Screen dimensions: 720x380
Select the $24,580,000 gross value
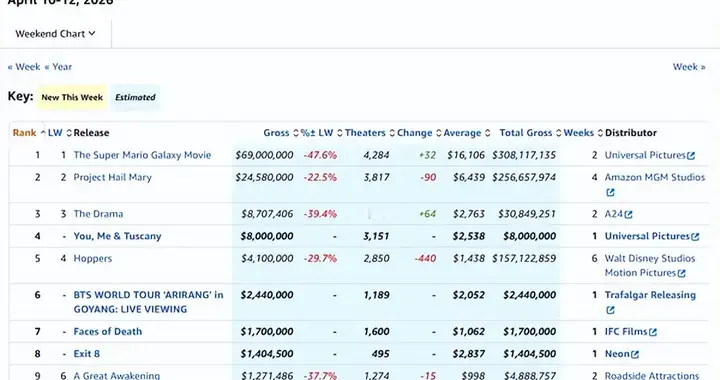(x=264, y=178)
